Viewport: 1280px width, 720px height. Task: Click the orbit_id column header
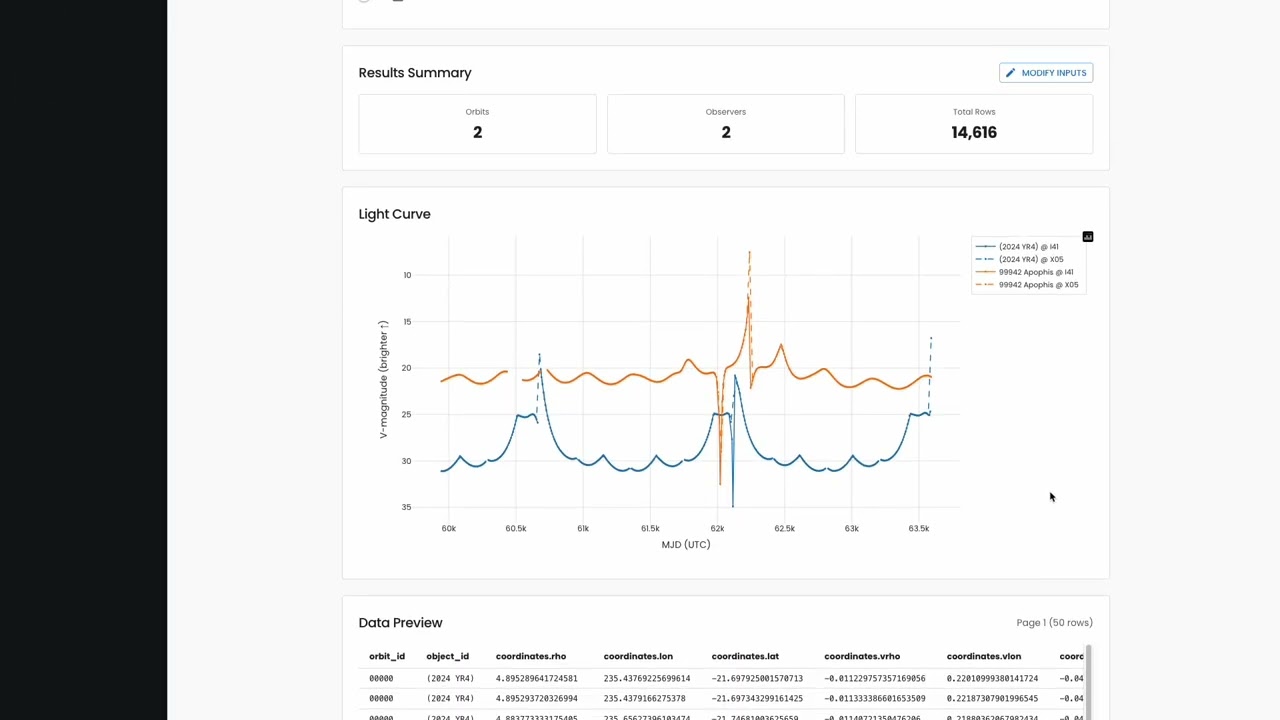point(387,656)
